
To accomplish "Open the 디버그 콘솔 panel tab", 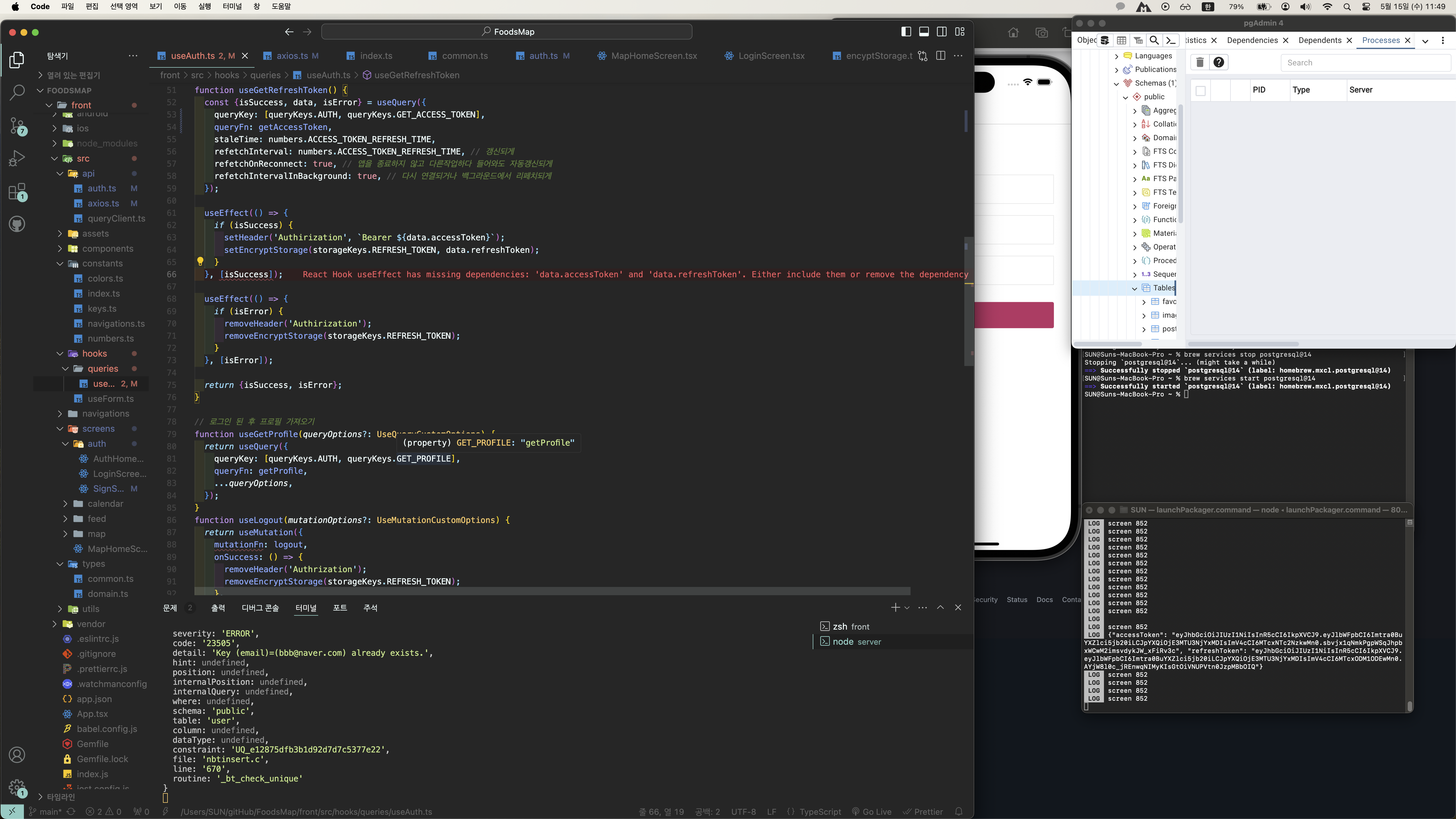I will (x=260, y=608).
